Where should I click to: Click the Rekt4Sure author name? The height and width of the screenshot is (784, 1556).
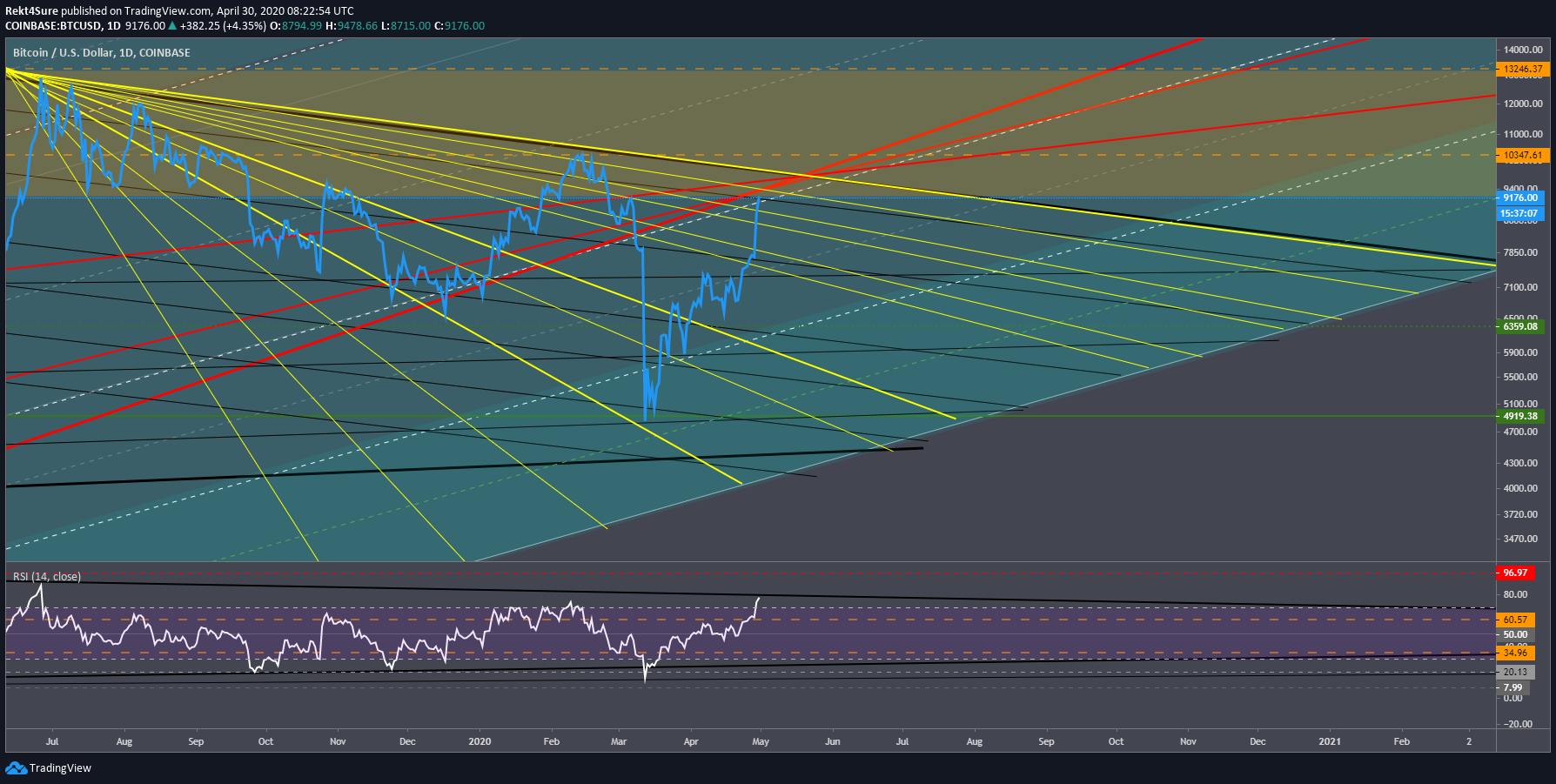(31, 11)
